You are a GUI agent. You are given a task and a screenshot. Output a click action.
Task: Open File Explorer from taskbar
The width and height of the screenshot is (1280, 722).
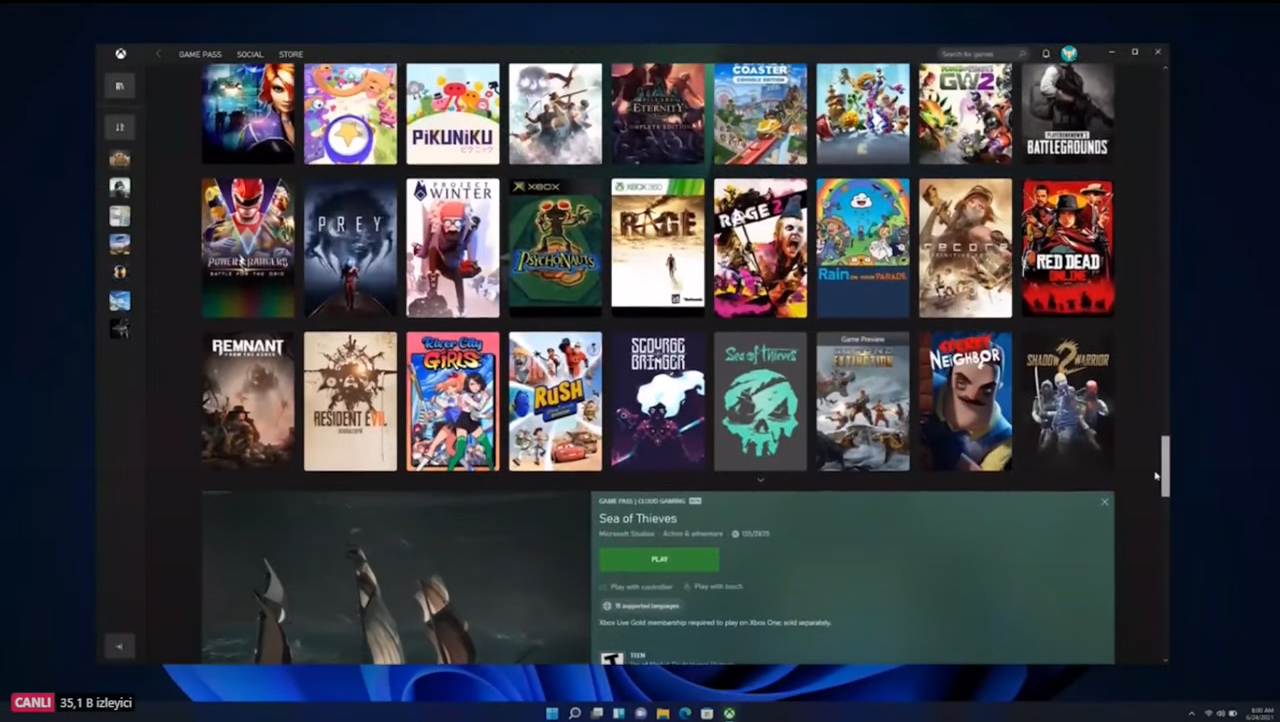tap(663, 713)
